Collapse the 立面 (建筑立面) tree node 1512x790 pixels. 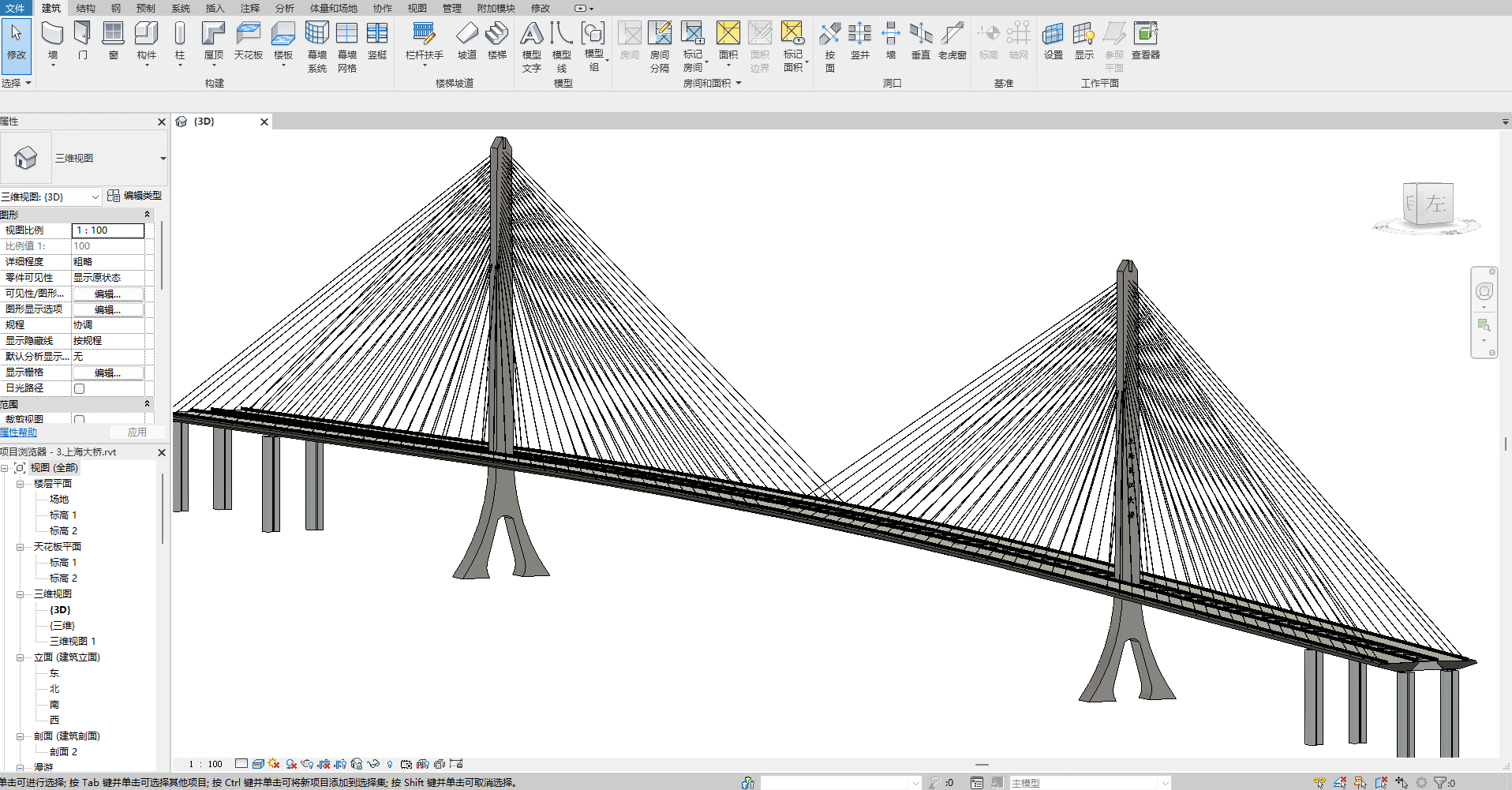click(x=21, y=657)
